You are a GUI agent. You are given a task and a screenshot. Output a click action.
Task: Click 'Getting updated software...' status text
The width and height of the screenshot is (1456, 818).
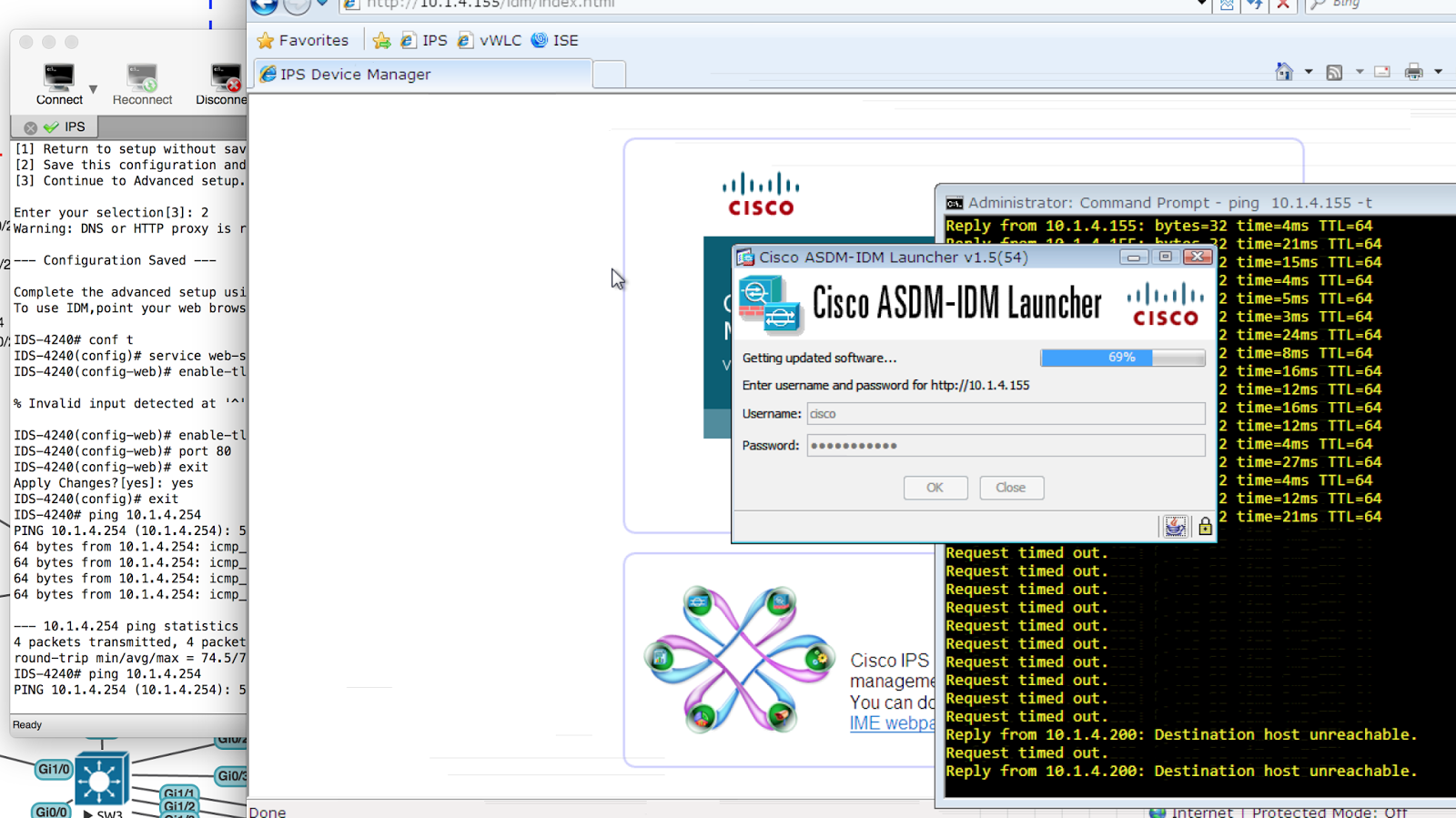[x=819, y=359]
